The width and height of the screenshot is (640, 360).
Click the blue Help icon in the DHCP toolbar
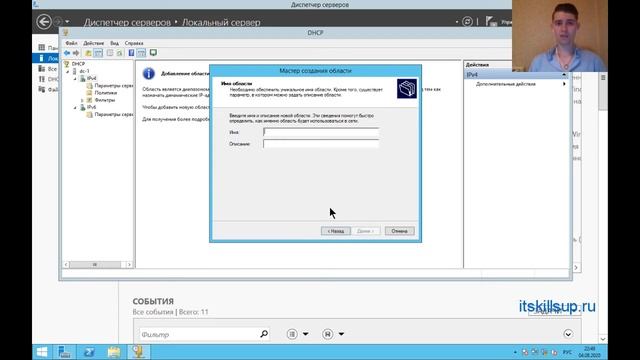pyautogui.click(x=131, y=53)
